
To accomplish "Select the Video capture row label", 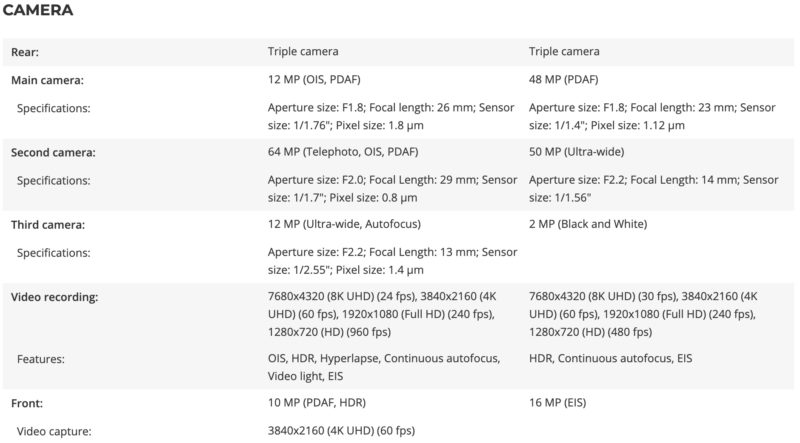I will click(x=53, y=431).
